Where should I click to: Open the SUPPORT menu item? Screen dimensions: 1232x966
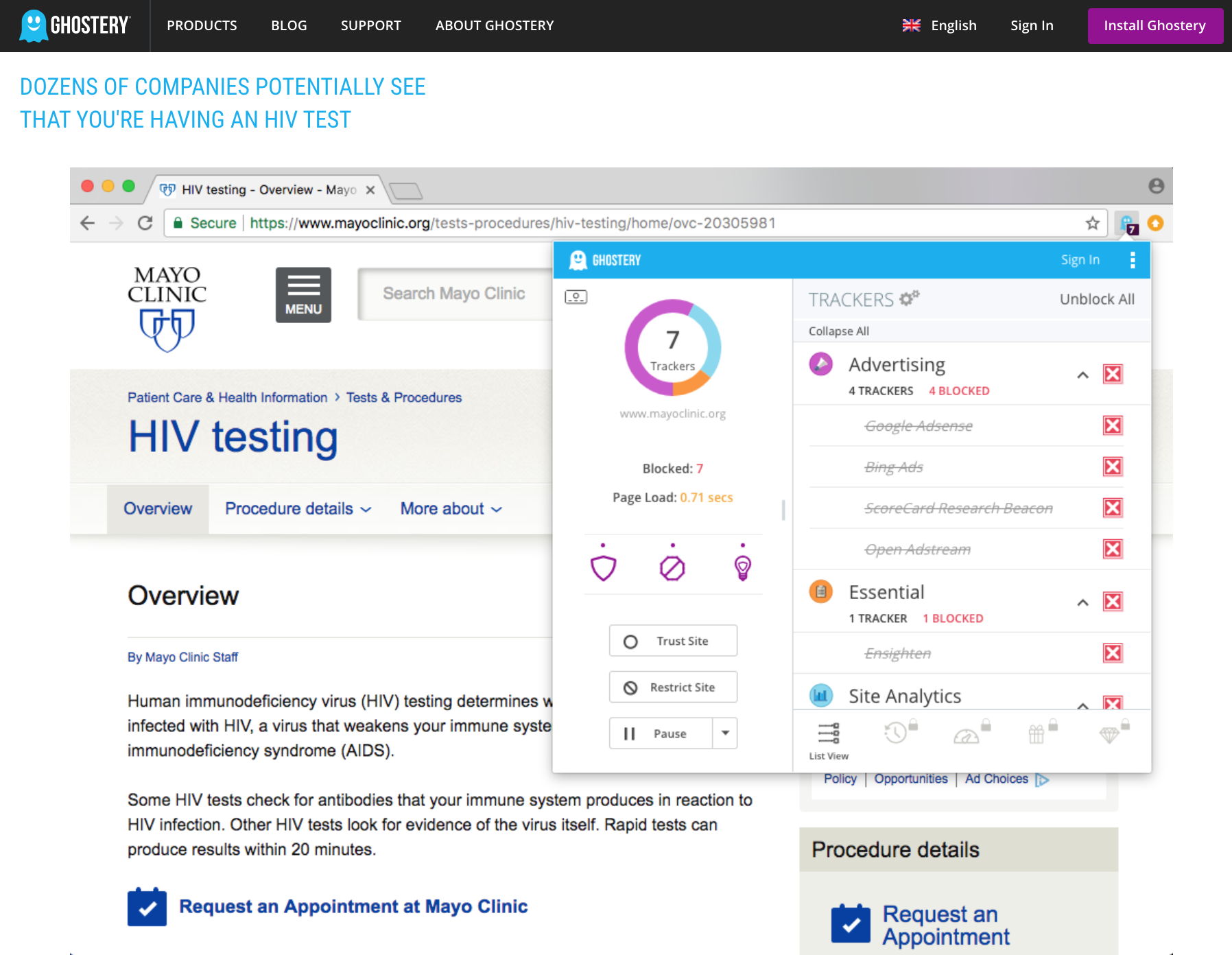(x=370, y=25)
